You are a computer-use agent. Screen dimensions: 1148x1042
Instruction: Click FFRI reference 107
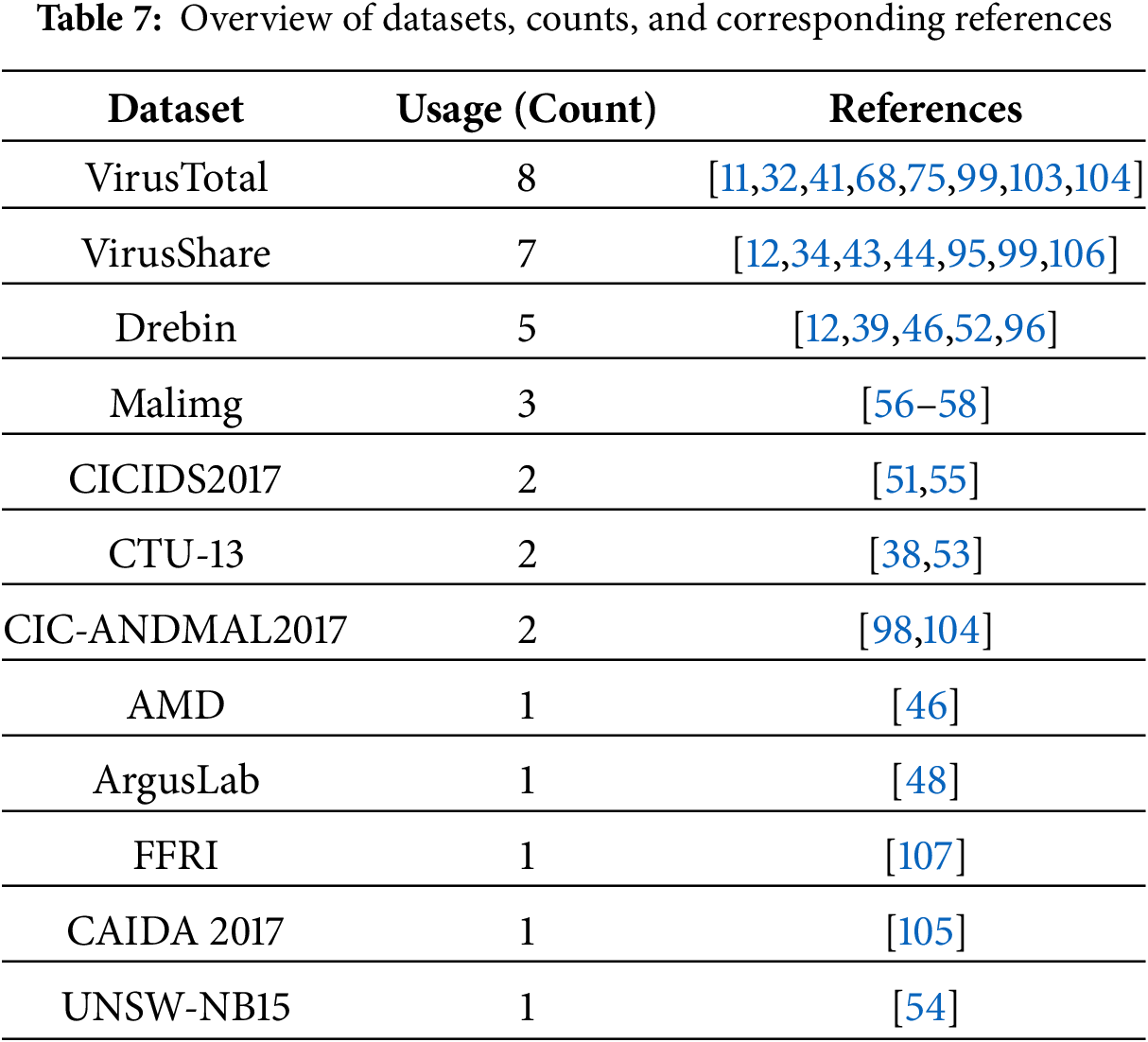(926, 856)
